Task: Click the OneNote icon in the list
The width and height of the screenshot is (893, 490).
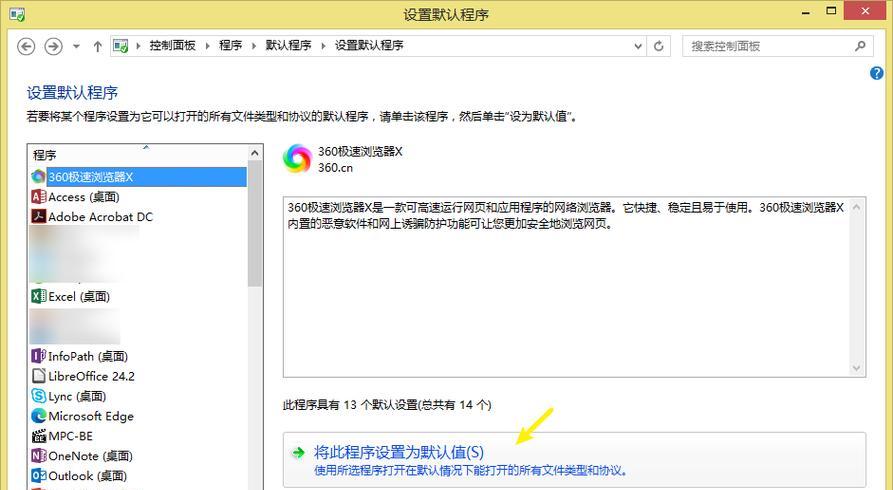Action: click(x=38, y=456)
